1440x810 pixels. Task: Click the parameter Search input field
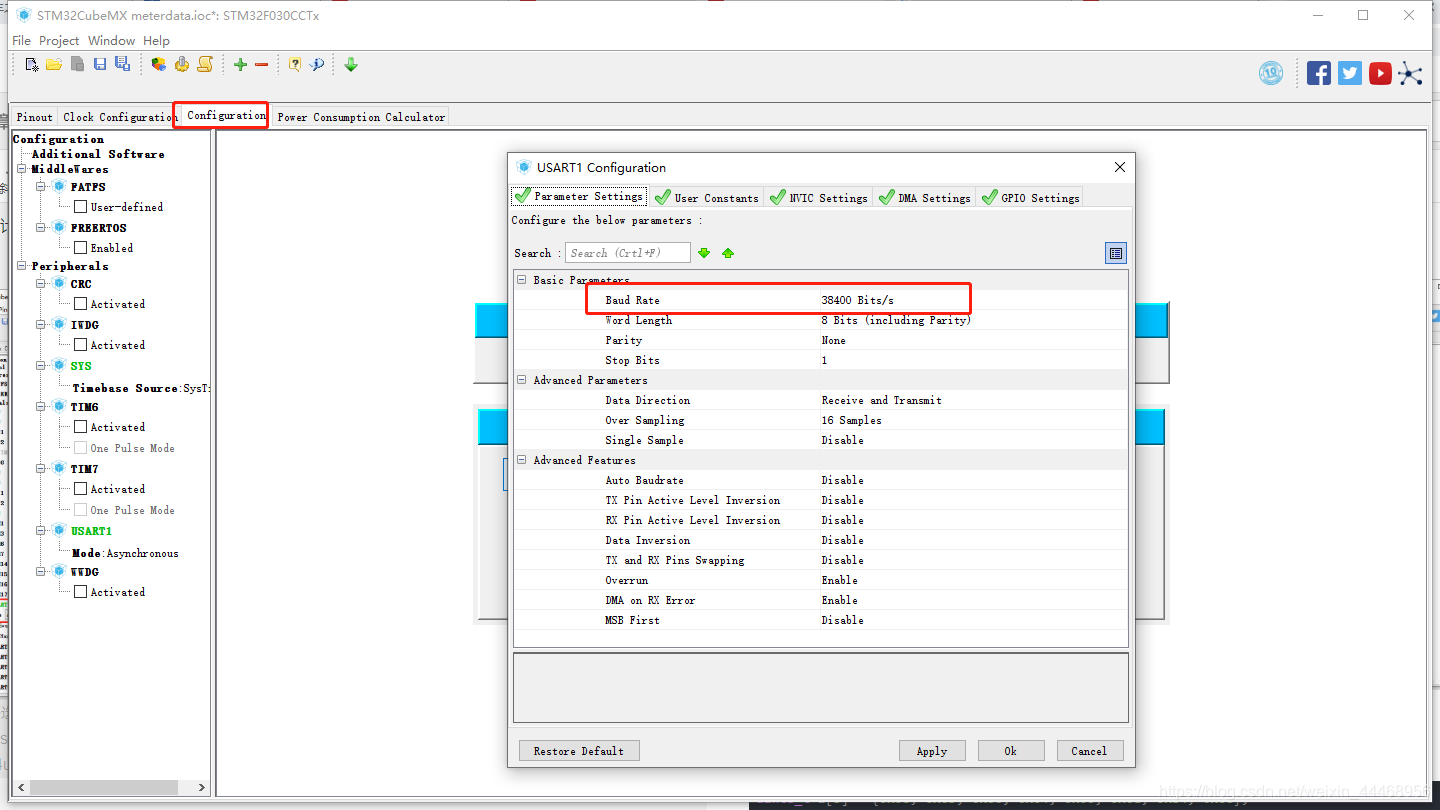click(628, 253)
